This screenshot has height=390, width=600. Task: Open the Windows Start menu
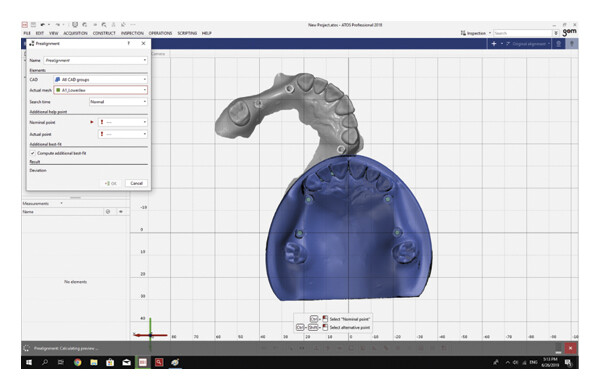(29, 362)
